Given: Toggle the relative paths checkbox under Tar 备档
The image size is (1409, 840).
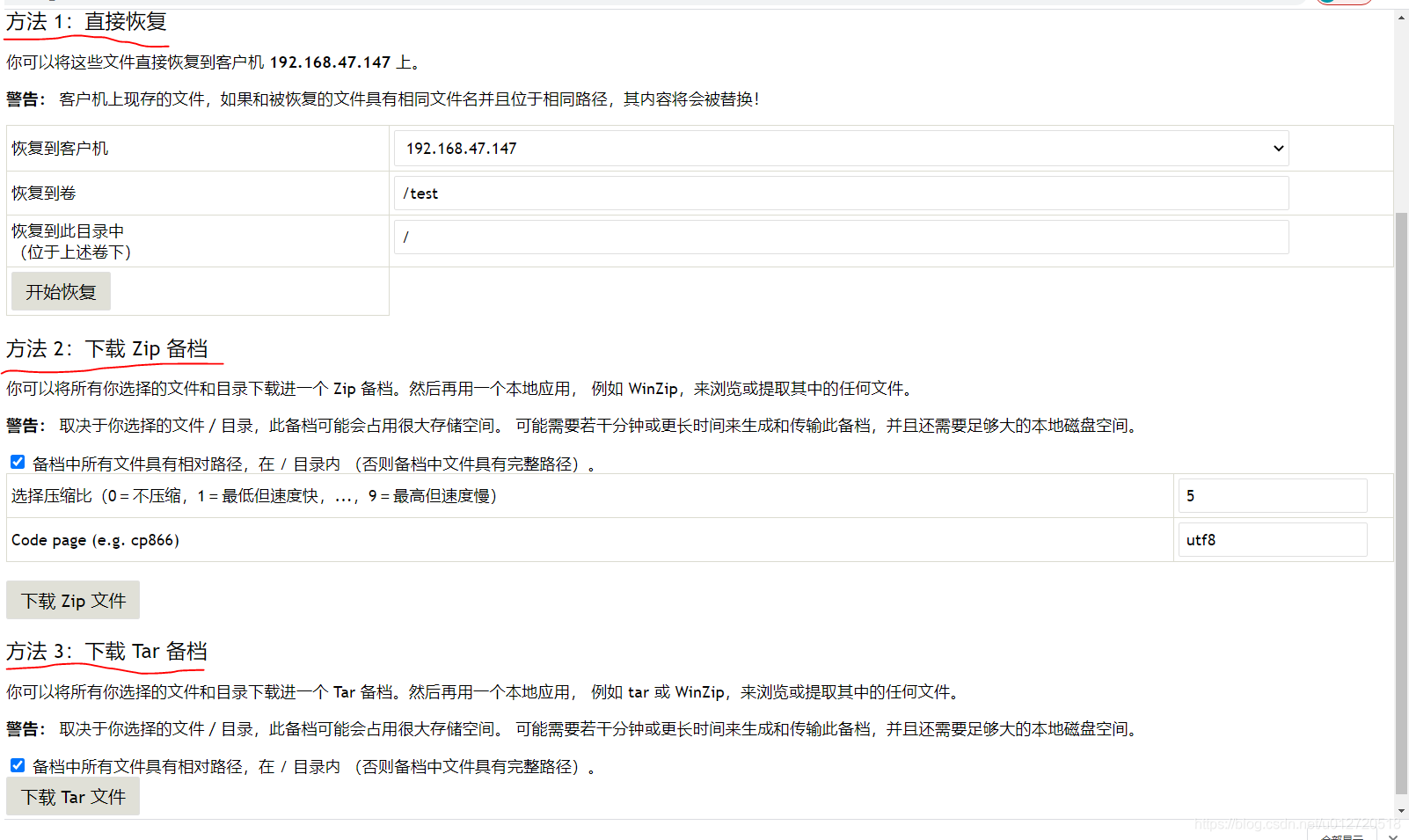Looking at the screenshot, I should pyautogui.click(x=18, y=765).
